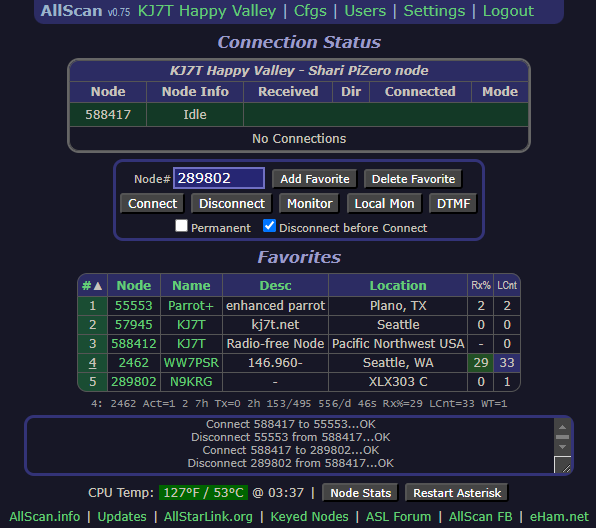Click the Connect button
The image size is (596, 528).
[152, 203]
